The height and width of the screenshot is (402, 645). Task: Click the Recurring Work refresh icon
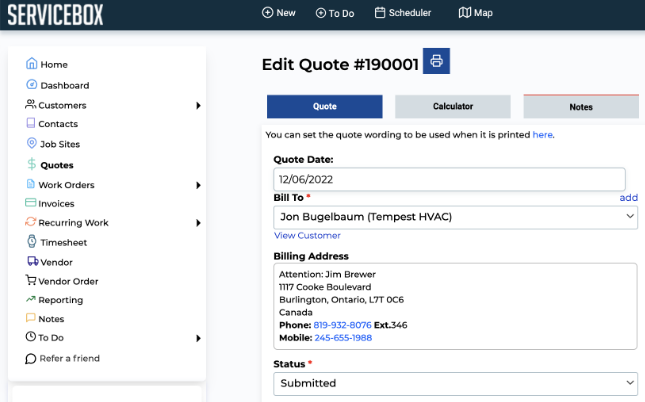[30, 222]
